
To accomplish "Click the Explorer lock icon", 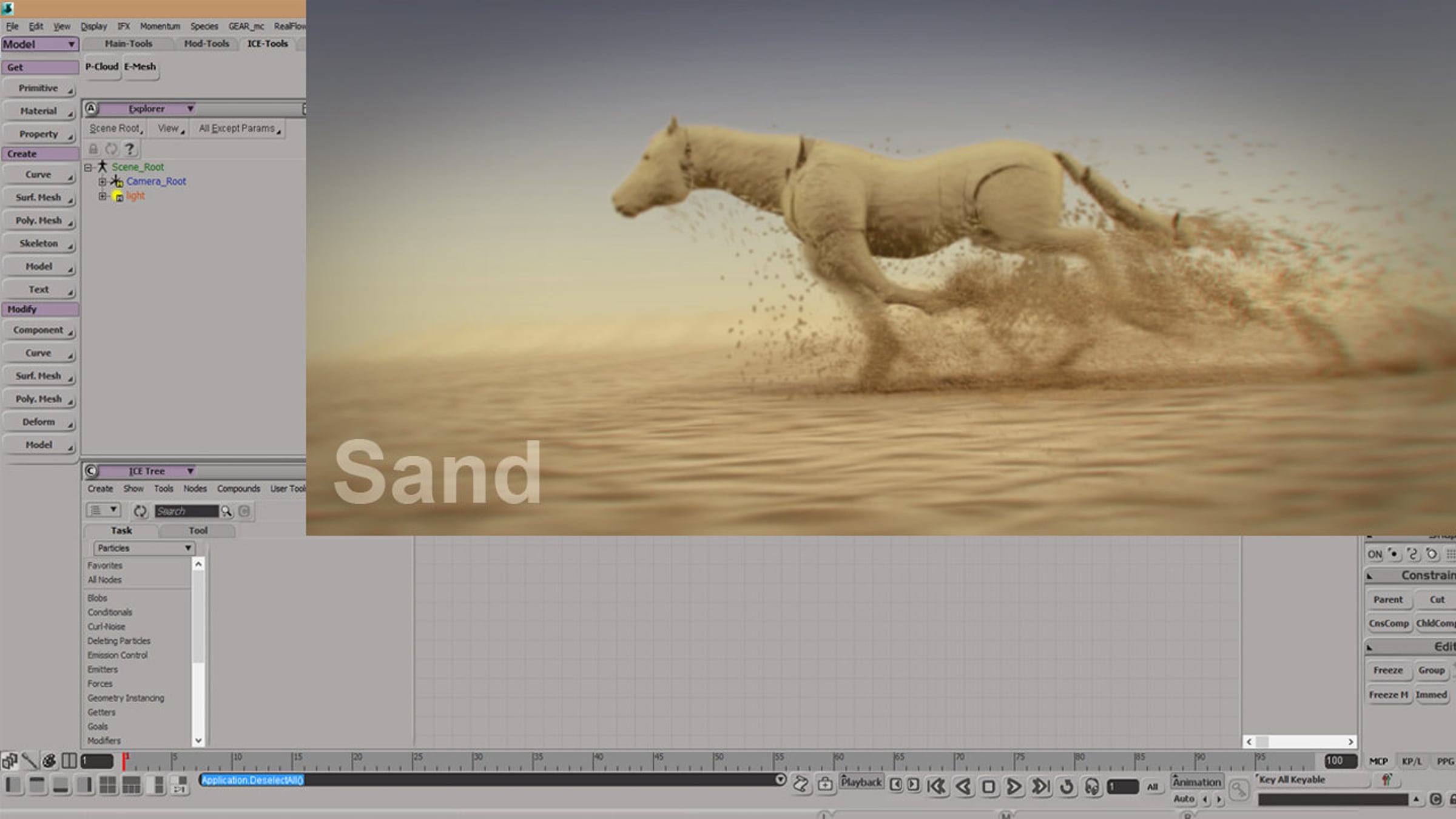I will pyautogui.click(x=93, y=149).
